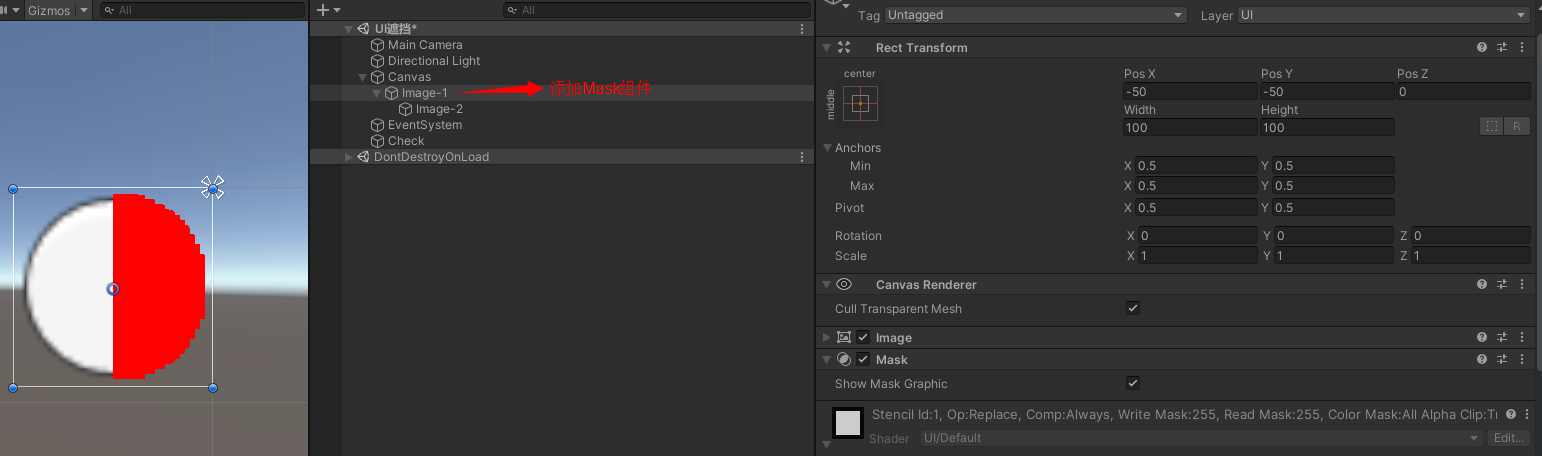1542x456 pixels.
Task: Uncheck Cull Transparent Mesh checkbox
Action: click(x=1133, y=308)
